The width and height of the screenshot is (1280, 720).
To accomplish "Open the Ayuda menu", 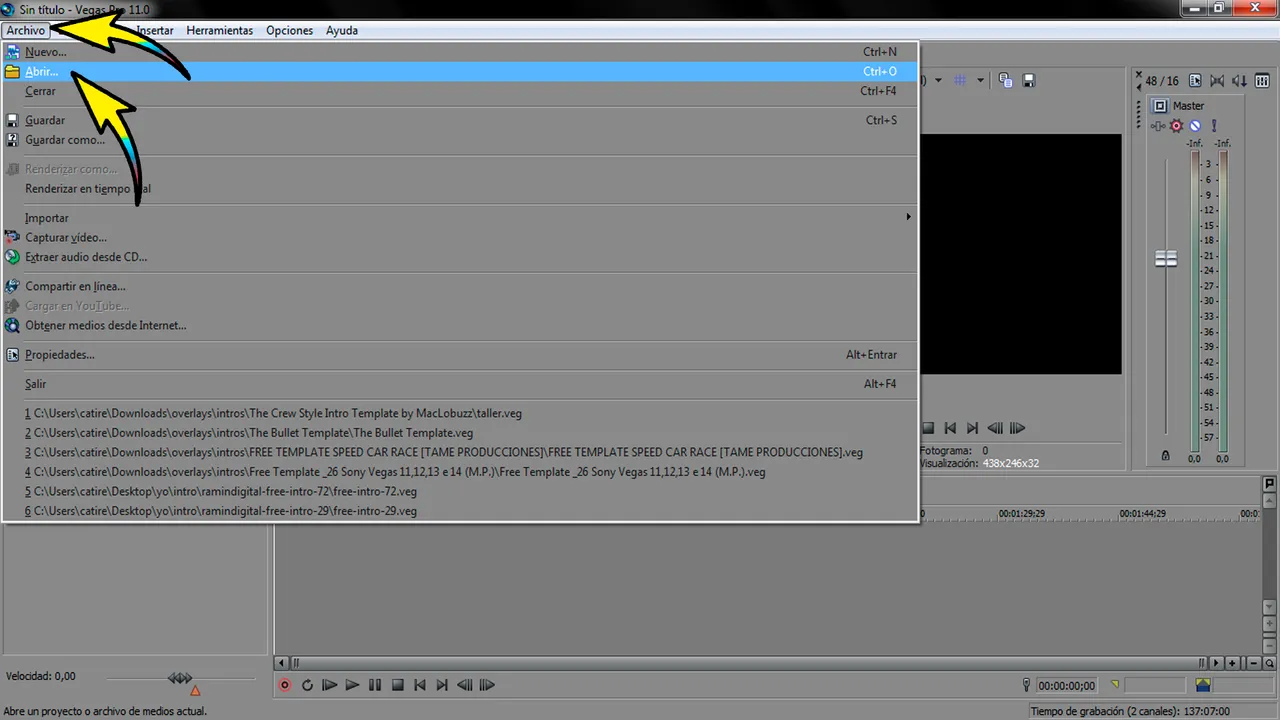I will (342, 30).
